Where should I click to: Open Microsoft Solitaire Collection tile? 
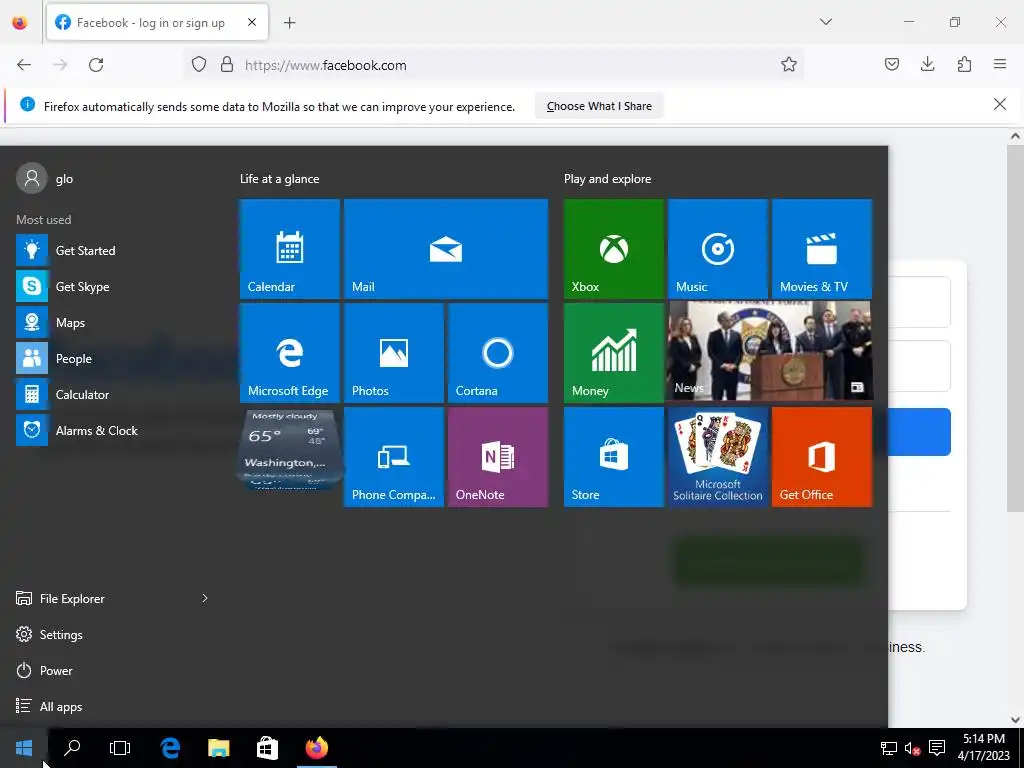pyautogui.click(x=718, y=457)
